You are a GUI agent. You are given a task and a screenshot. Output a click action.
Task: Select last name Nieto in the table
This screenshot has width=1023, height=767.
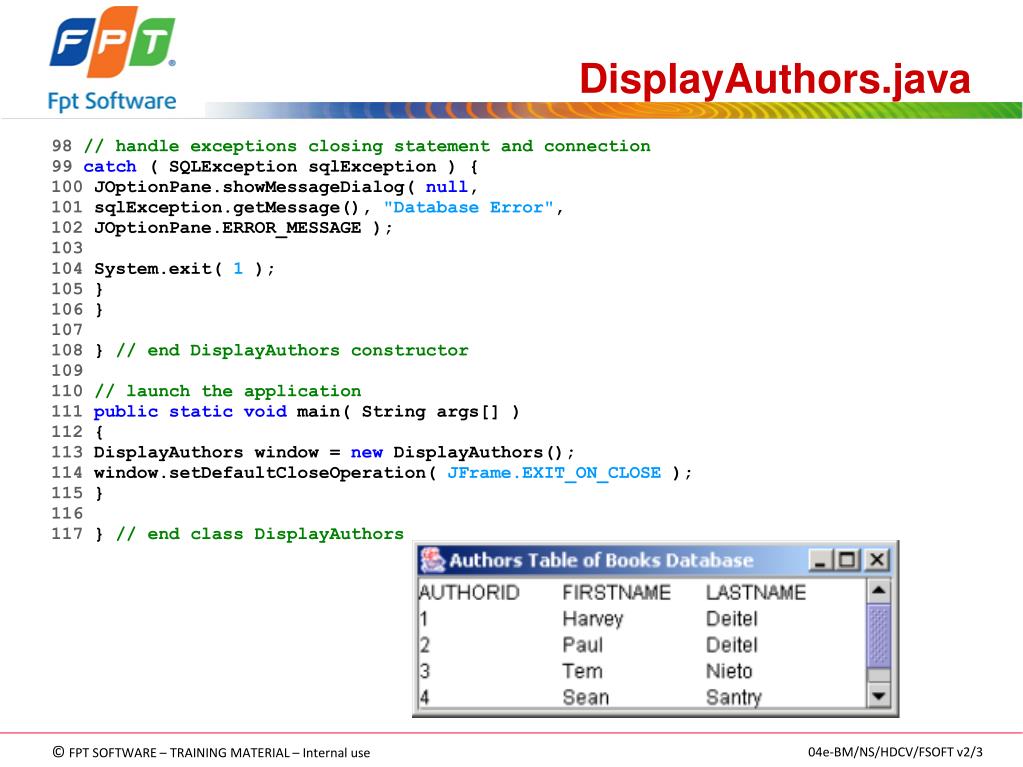pyautogui.click(x=729, y=671)
